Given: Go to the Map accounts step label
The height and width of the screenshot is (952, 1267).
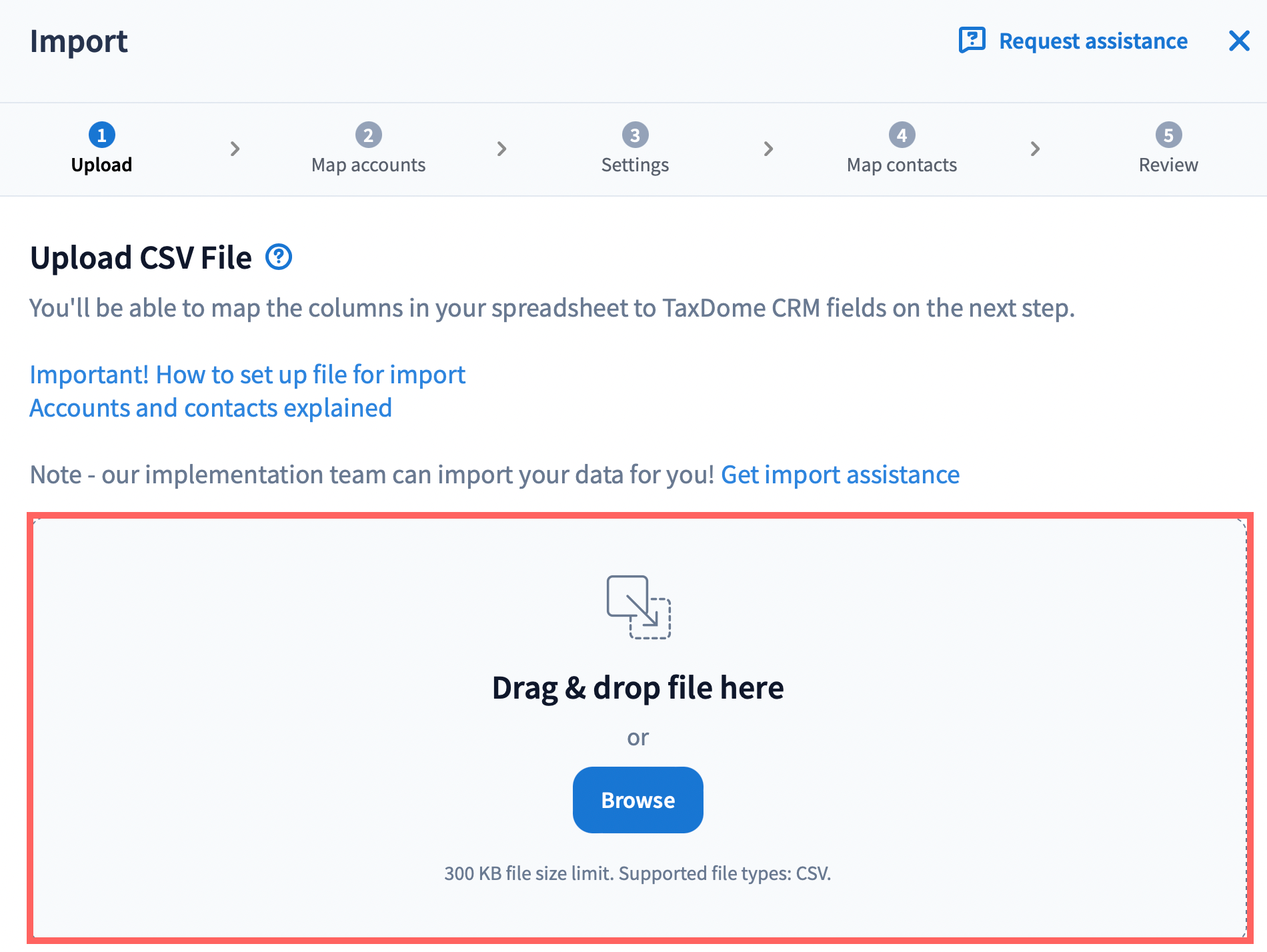Looking at the screenshot, I should coord(368,165).
